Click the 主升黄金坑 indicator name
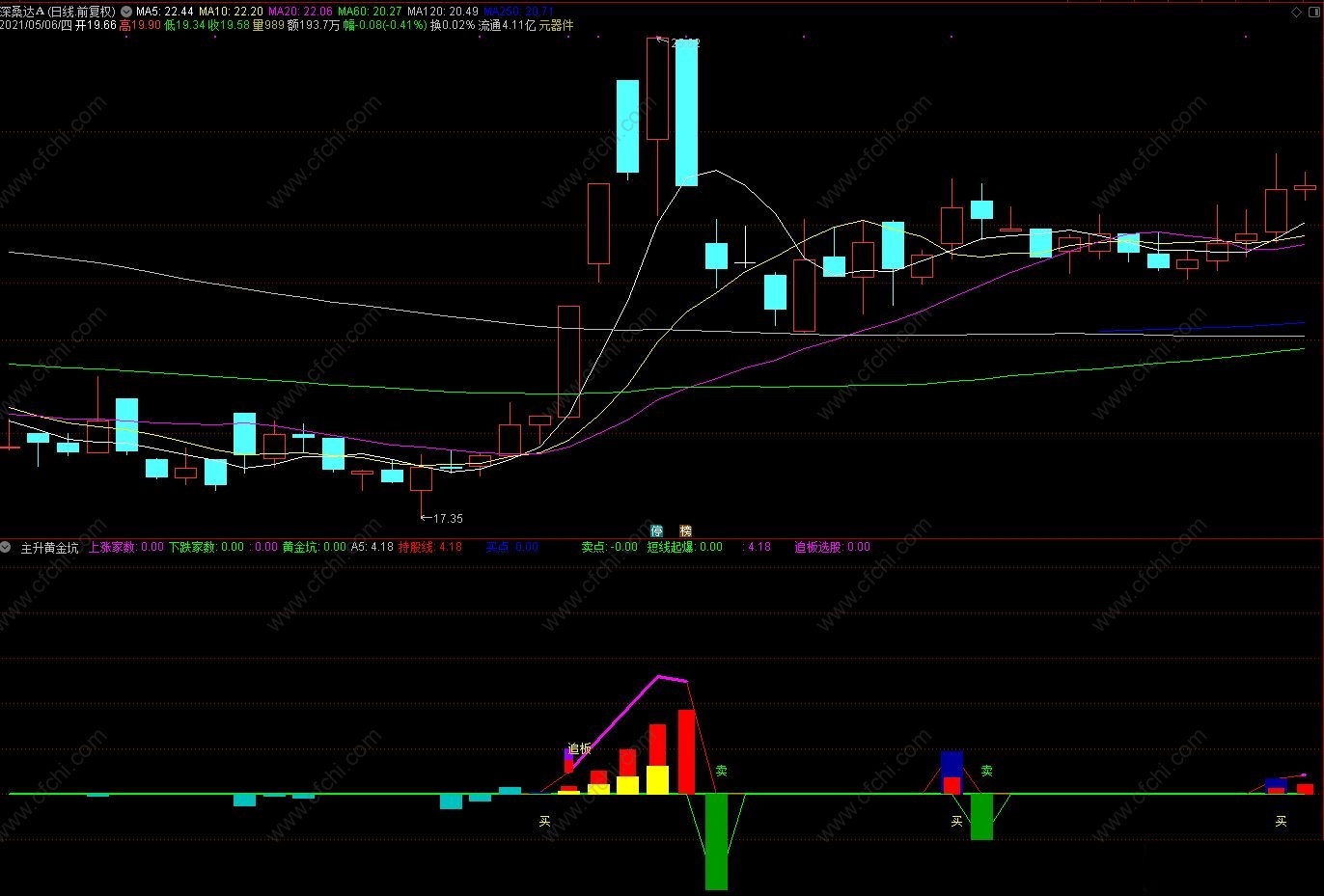 pos(50,547)
